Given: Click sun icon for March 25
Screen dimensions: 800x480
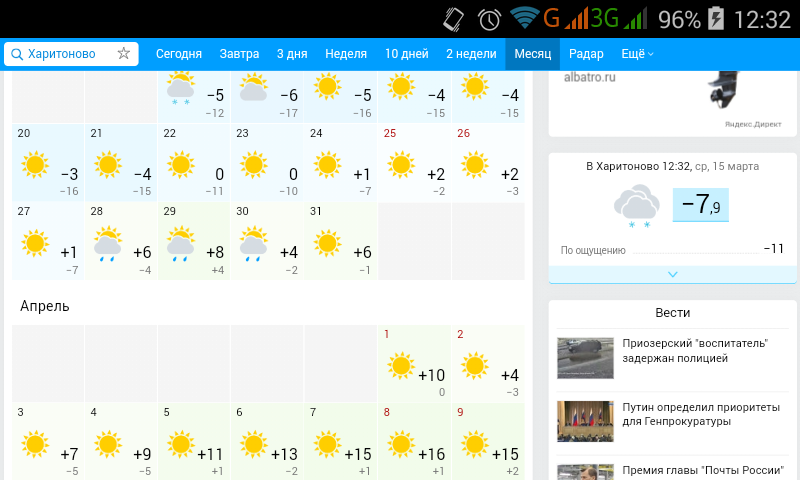Looking at the screenshot, I should pyautogui.click(x=401, y=165).
